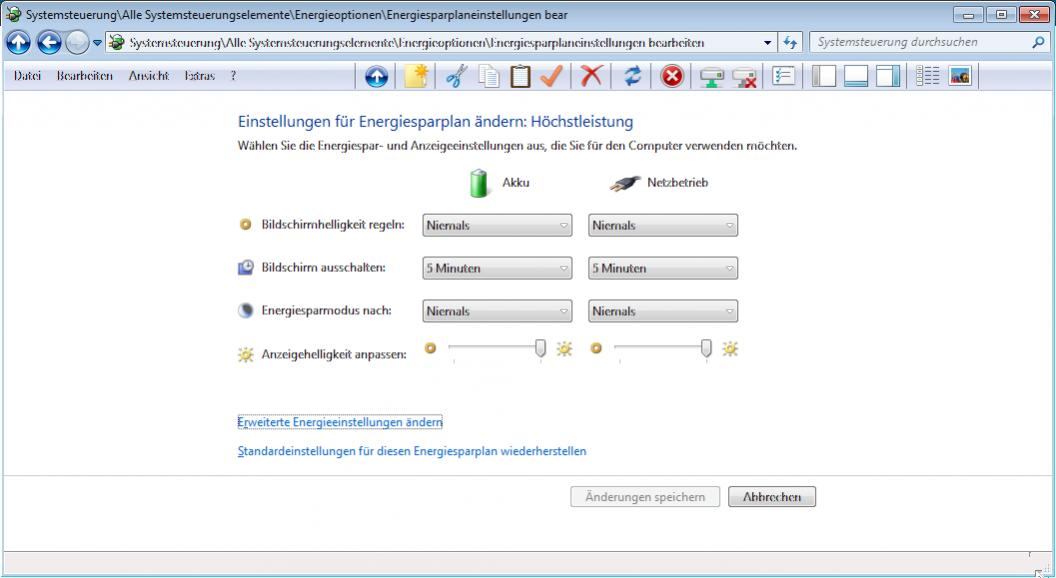Click the clipboard Paste icon
The height and width of the screenshot is (578, 1056).
[x=520, y=76]
